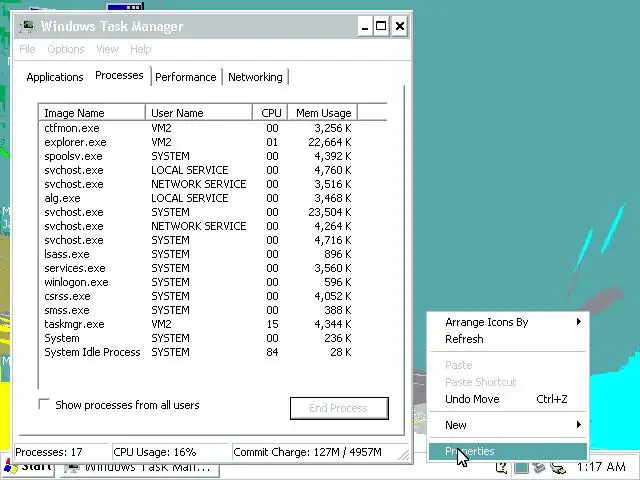Select the svchost.exe row using 4,264 K
Image resolution: width=640 pixels, height=480 pixels.
[x=198, y=226]
